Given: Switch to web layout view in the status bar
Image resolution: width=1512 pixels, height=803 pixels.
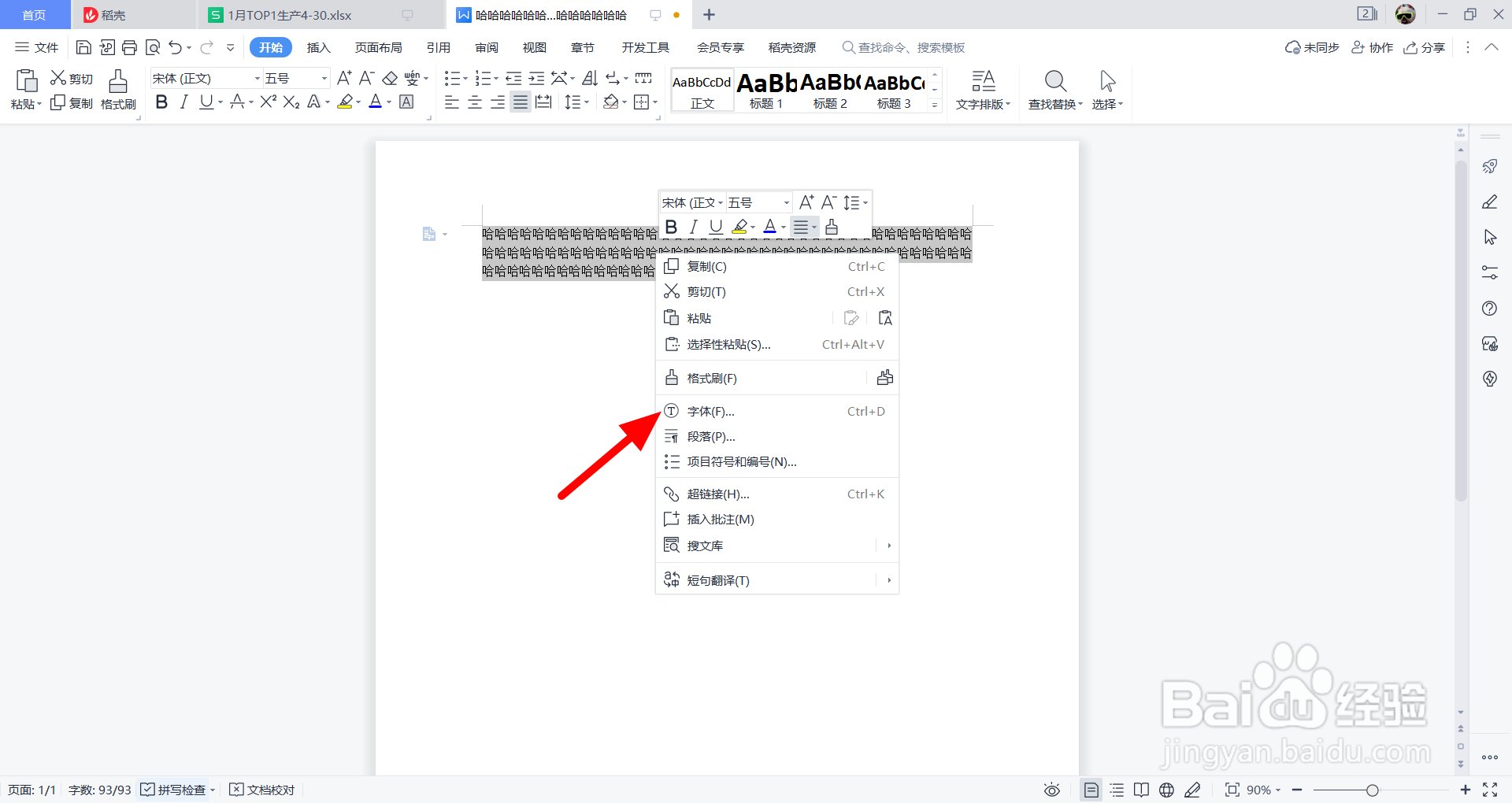Looking at the screenshot, I should click(1167, 790).
